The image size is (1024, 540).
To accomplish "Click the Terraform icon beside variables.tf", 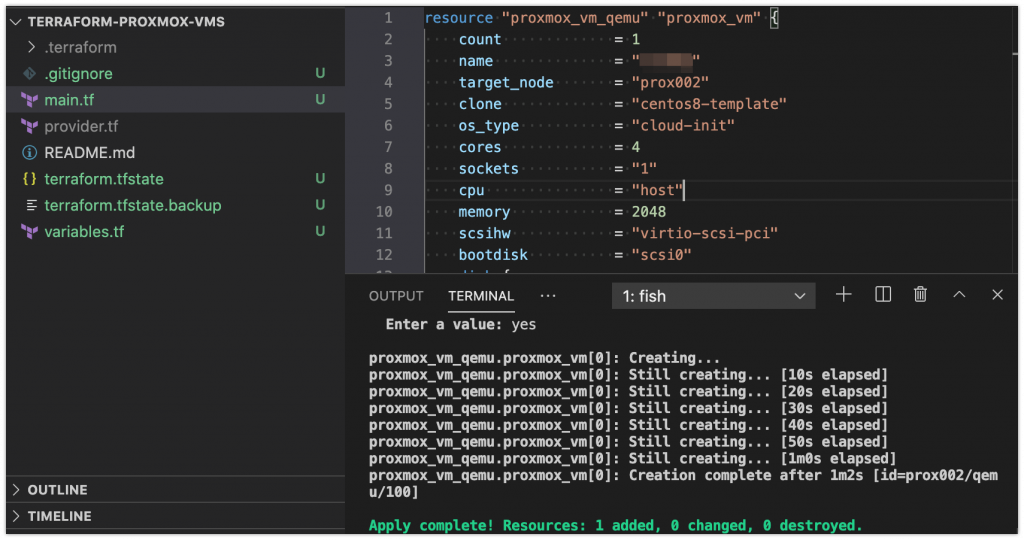I will [x=29, y=232].
